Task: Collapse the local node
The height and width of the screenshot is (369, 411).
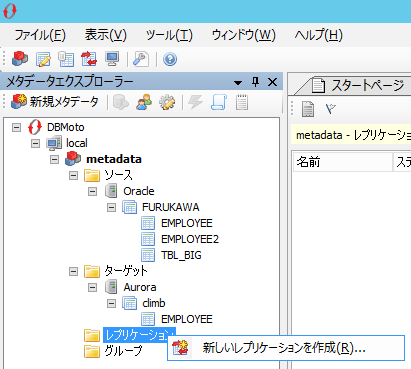Action: pyautogui.click(x=35, y=143)
